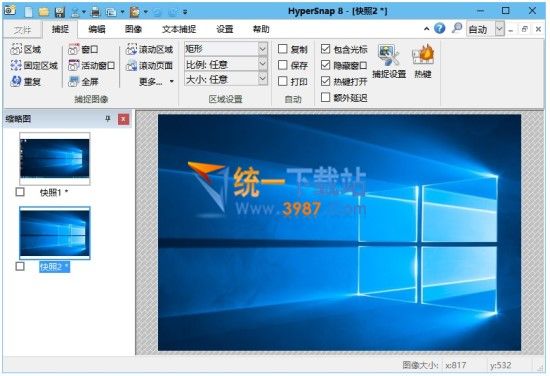Open the 热键 hotkeys button

click(423, 61)
